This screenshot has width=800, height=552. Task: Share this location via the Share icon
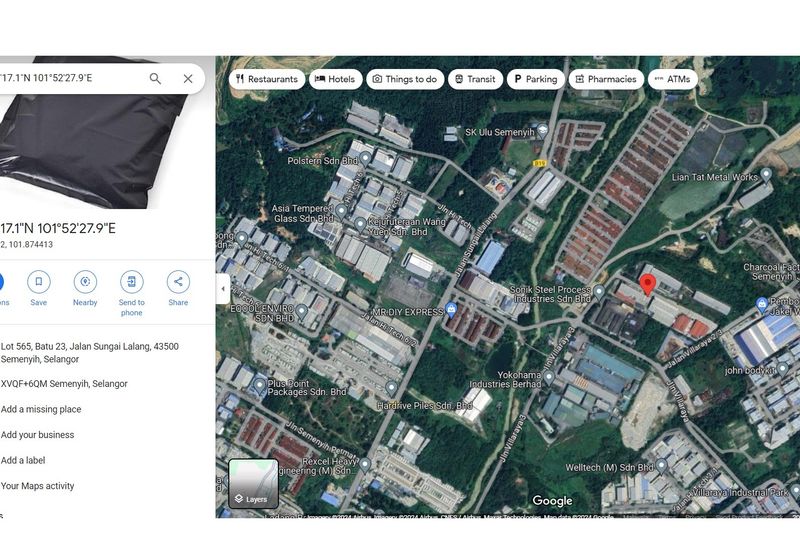point(178,282)
